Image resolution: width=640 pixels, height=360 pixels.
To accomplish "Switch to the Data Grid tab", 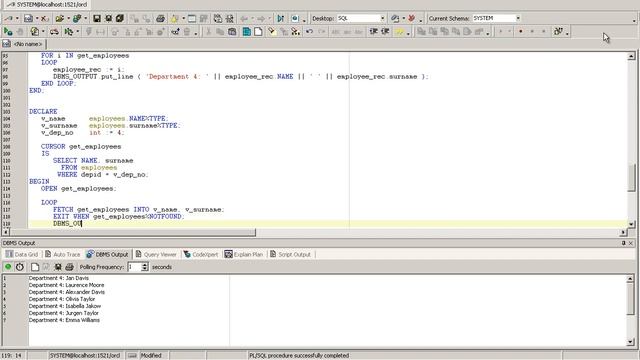I will point(22,254).
